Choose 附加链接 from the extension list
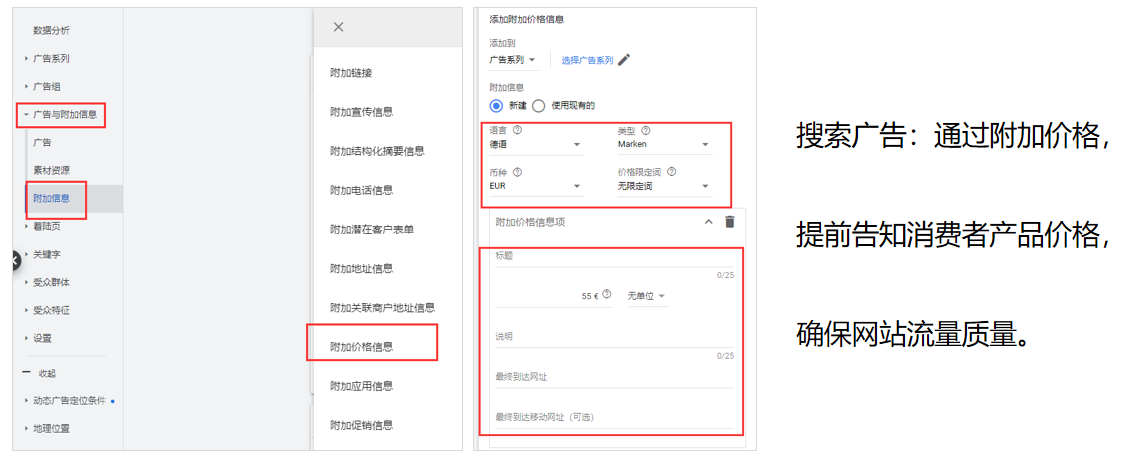The height and width of the screenshot is (459, 1133). click(351, 73)
